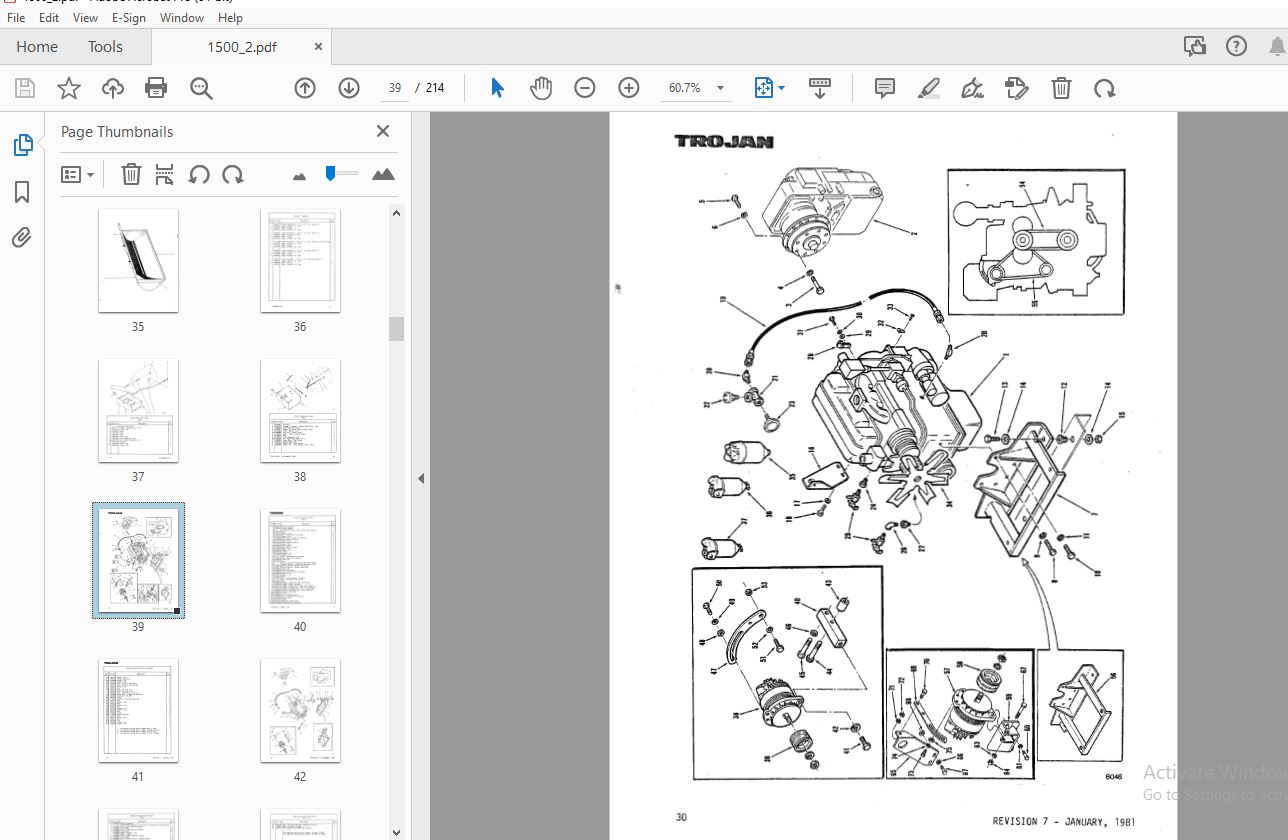This screenshot has height=840, width=1288.
Task: Open the File menu
Action: coord(17,18)
